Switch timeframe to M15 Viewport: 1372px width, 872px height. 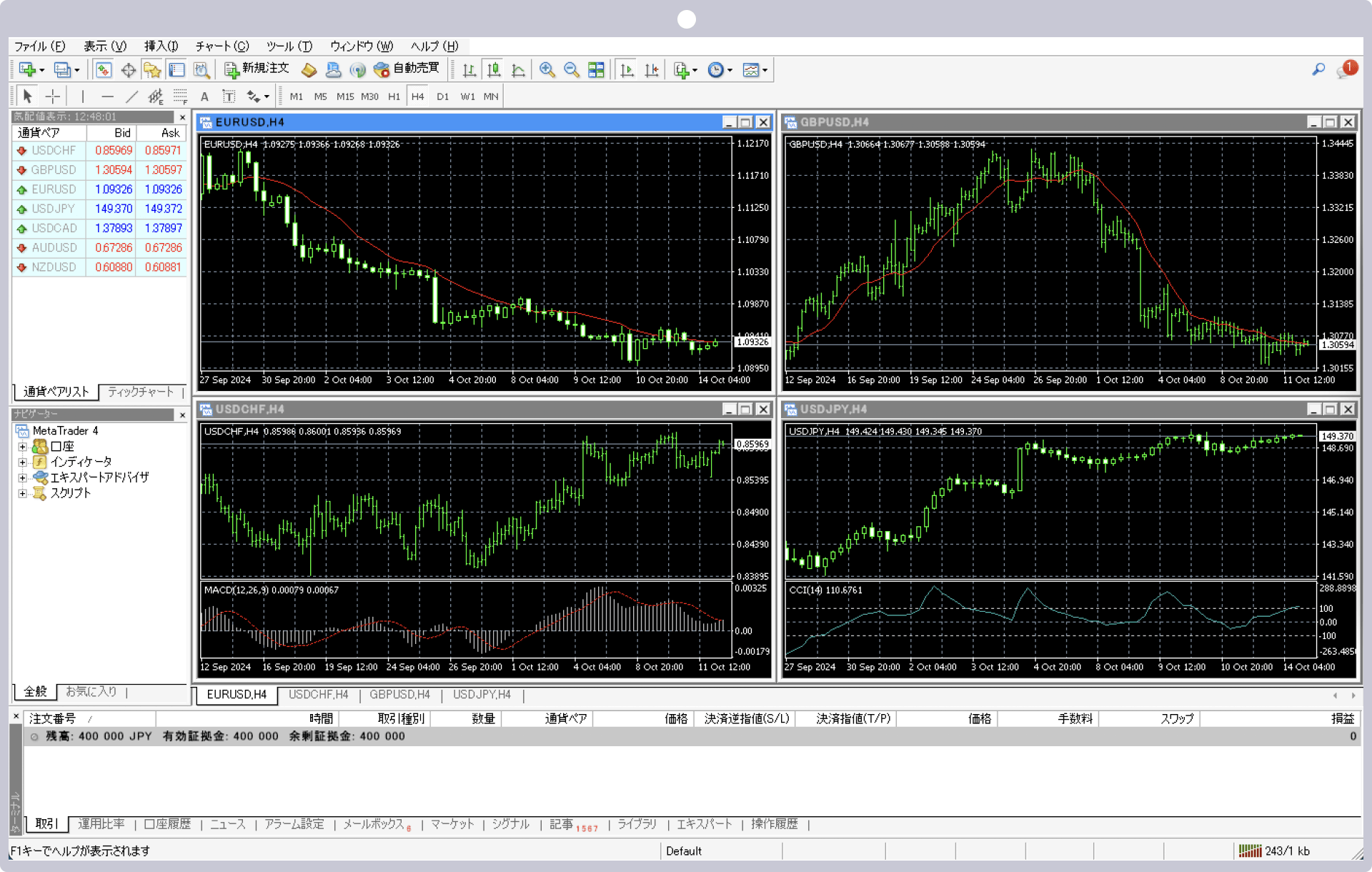click(x=345, y=96)
